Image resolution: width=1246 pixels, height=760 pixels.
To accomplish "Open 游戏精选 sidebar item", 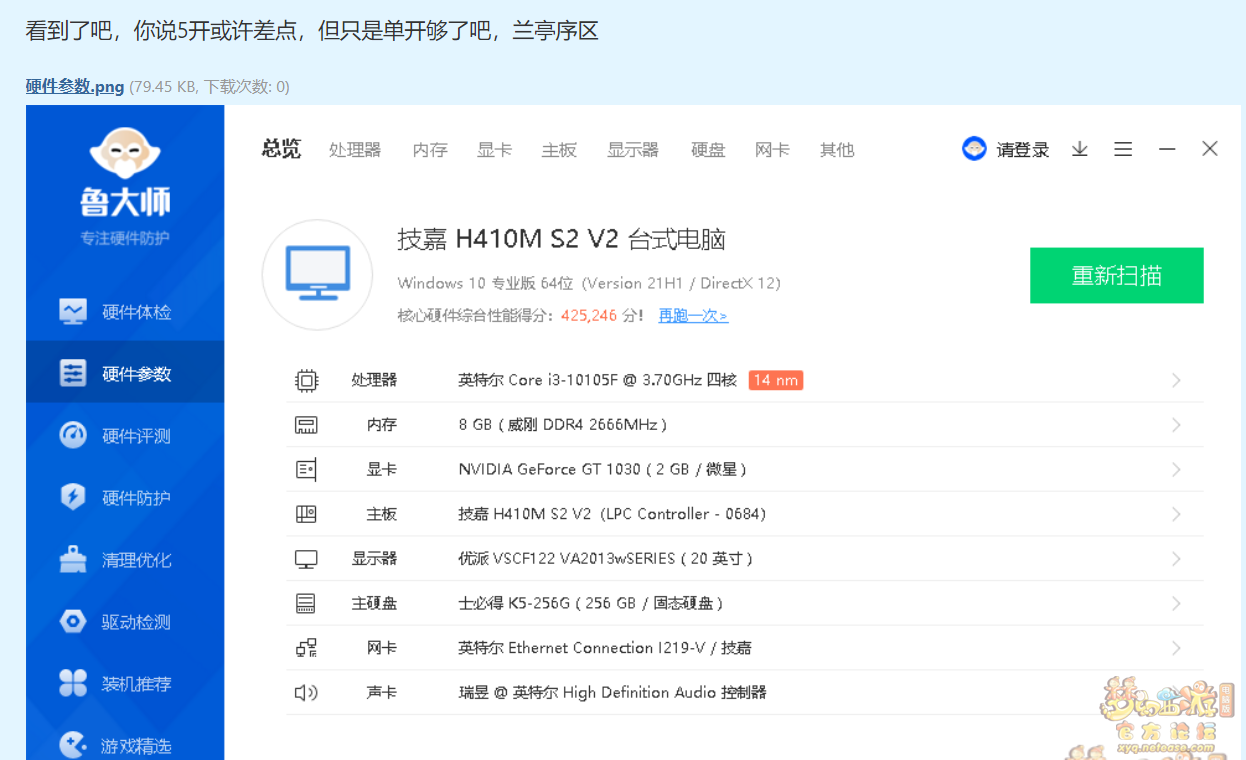I will 125,745.
